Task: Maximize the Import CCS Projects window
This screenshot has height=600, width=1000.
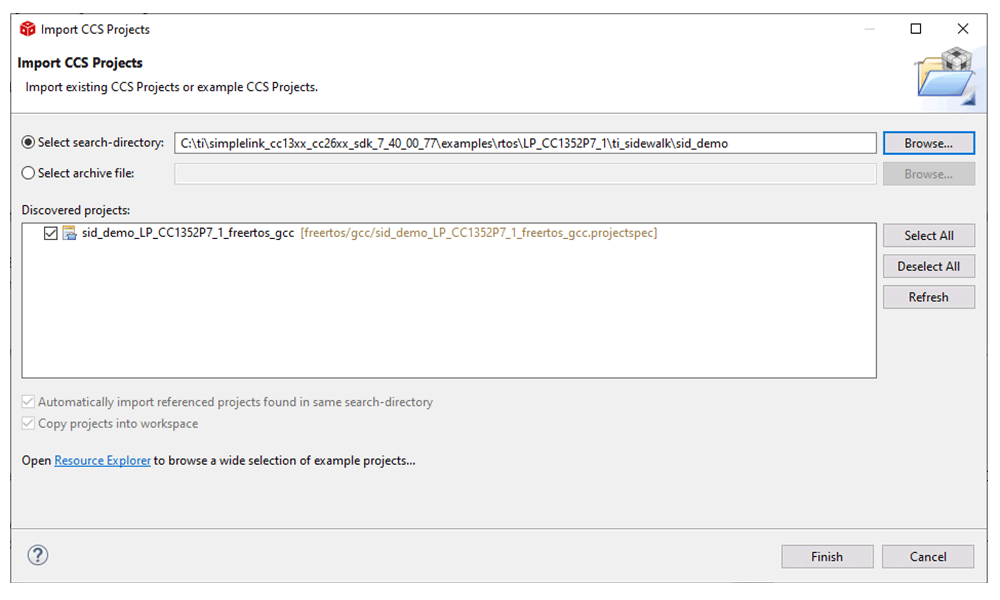Action: pyautogui.click(x=916, y=29)
